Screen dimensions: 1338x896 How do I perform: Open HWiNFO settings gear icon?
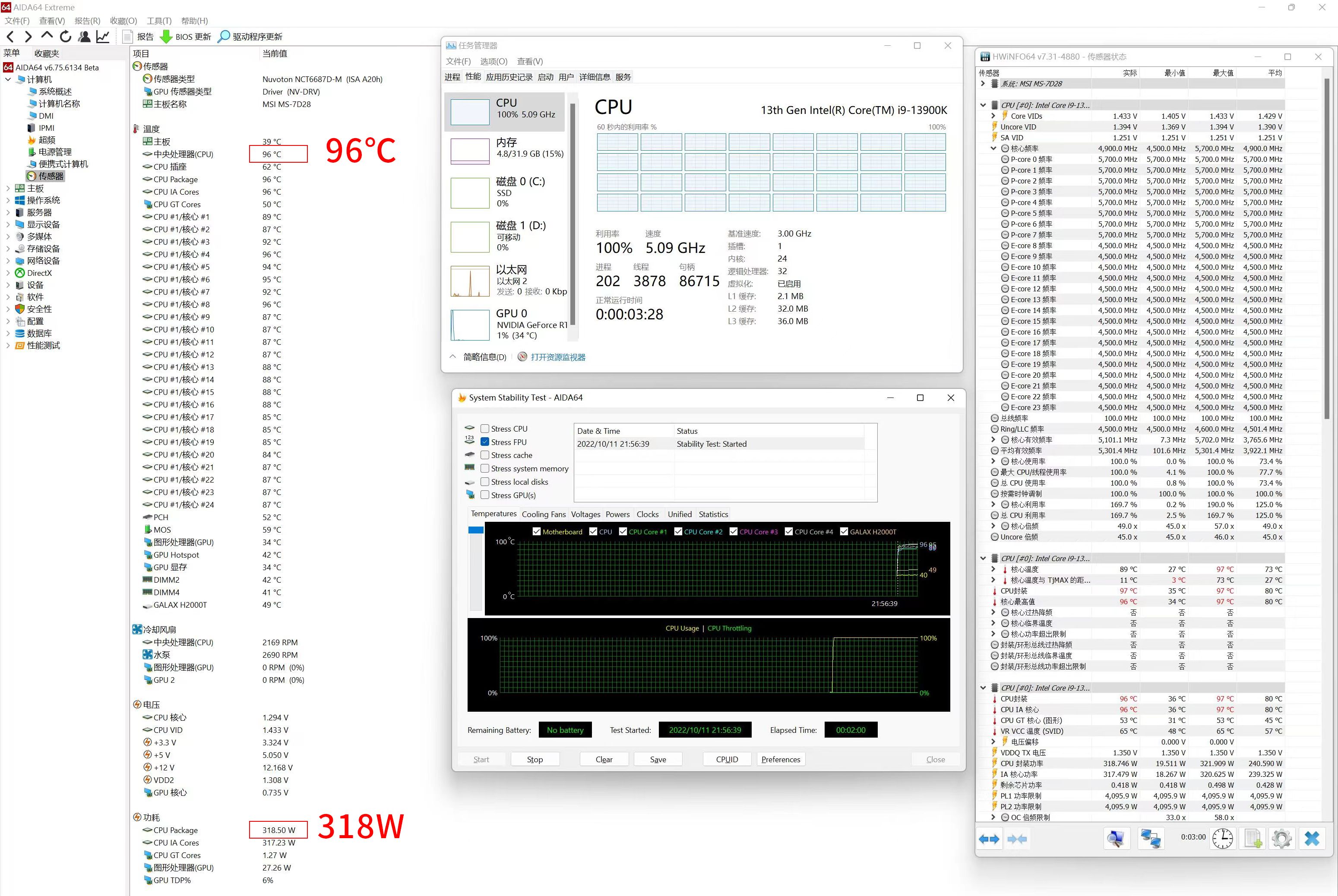(1281, 838)
